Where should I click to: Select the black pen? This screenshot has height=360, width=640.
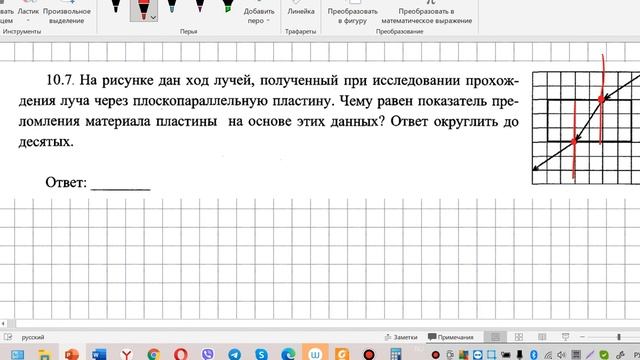point(116,7)
